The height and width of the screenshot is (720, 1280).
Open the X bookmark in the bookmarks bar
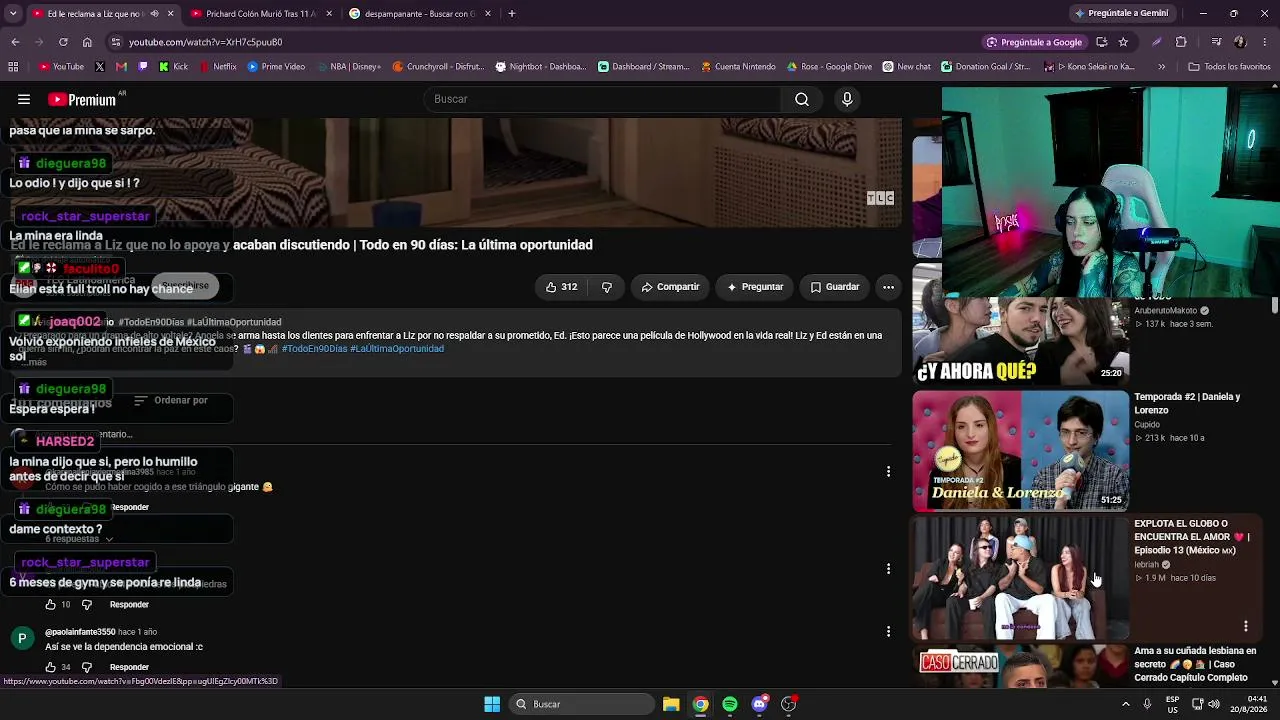click(100, 67)
